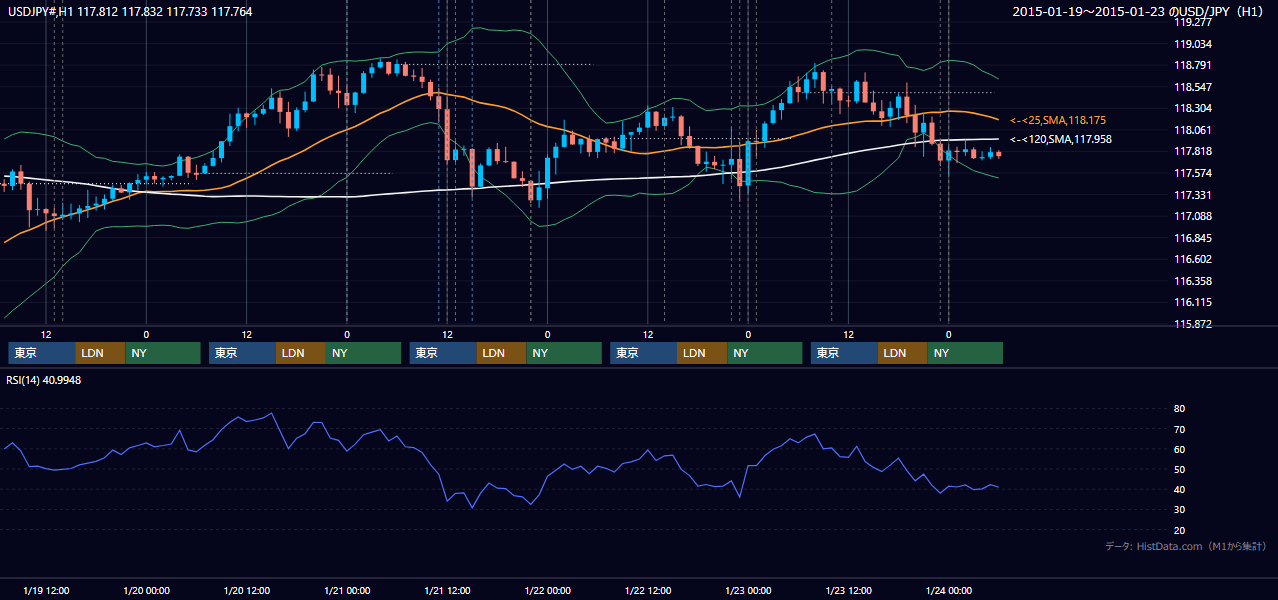Viewport: 1278px width, 600px height.
Task: Click the NY session block above 1/24 00:00
Action: (x=965, y=353)
